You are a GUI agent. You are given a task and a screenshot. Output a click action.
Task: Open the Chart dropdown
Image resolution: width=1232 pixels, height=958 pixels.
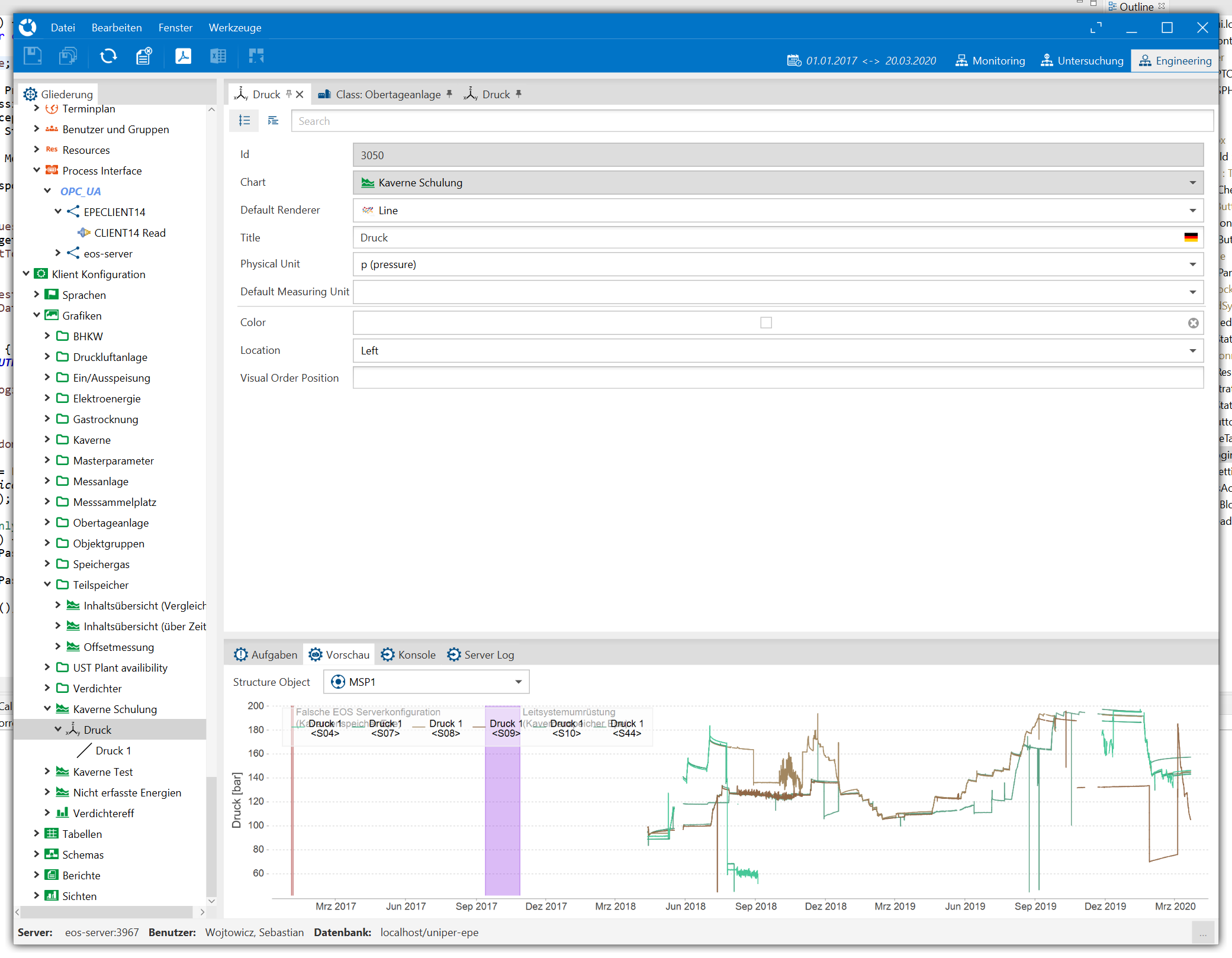coord(1192,183)
